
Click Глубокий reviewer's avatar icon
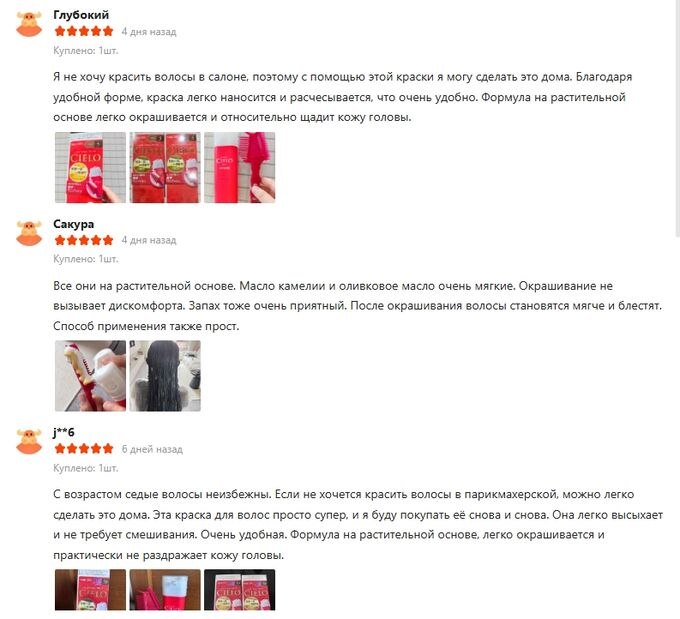tap(29, 24)
